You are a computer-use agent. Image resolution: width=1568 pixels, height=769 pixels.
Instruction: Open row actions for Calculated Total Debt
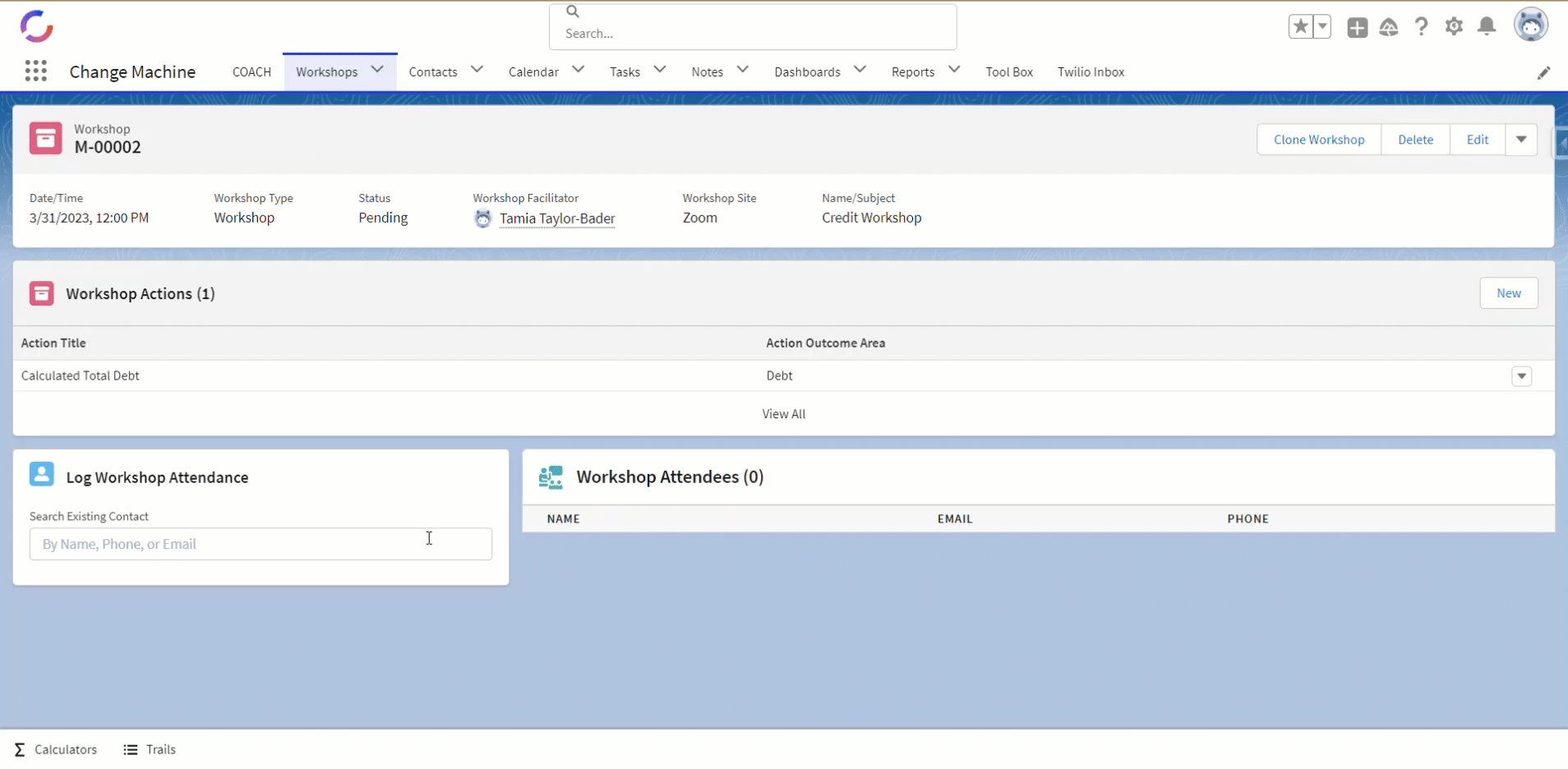[x=1522, y=376]
